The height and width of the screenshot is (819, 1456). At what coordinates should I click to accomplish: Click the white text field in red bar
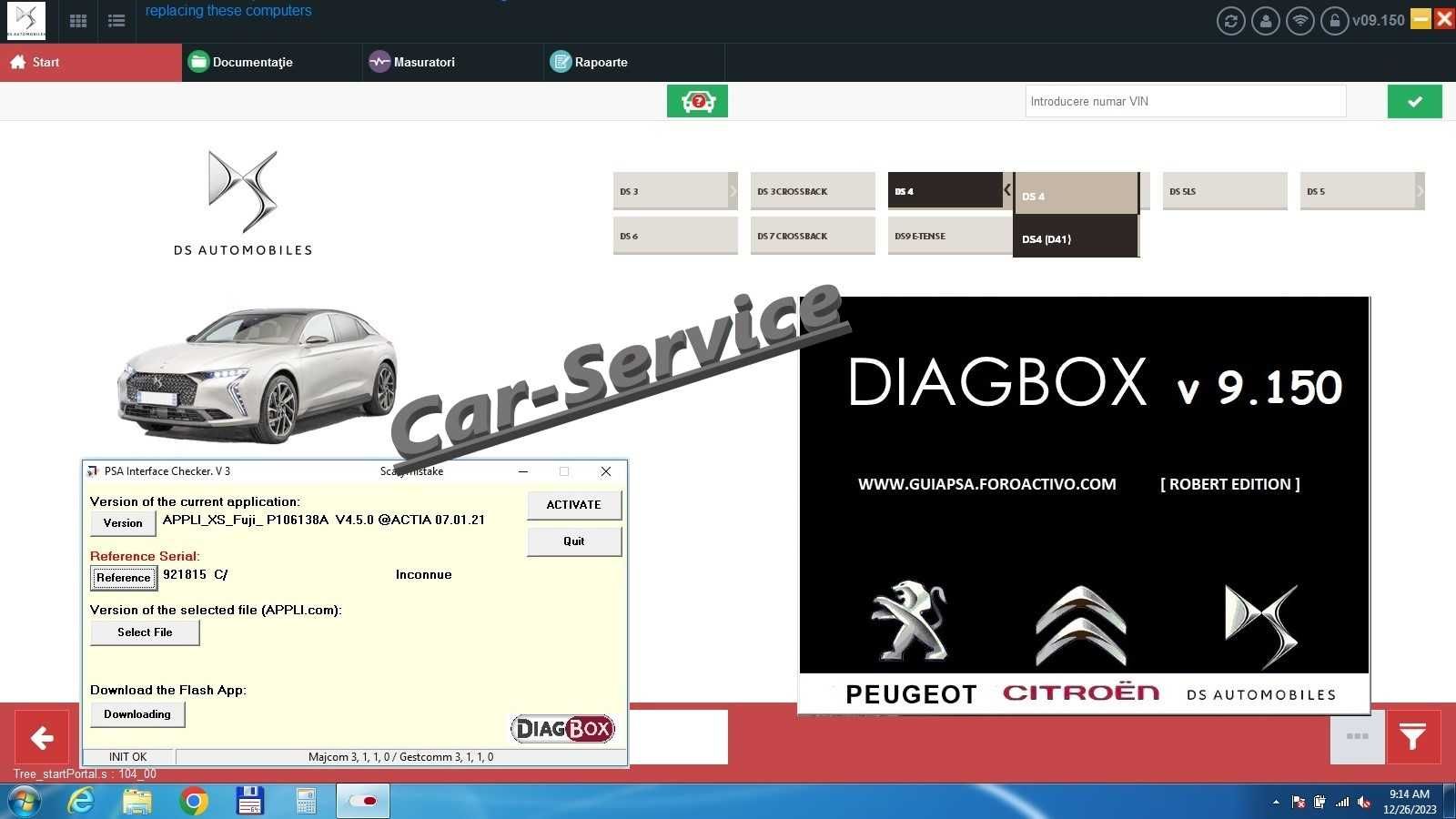[x=679, y=737]
